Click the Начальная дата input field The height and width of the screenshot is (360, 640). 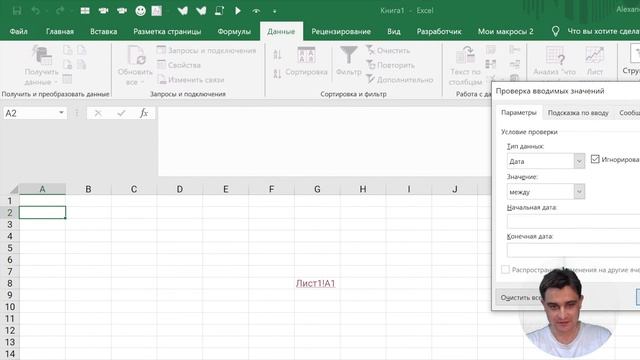pos(573,221)
